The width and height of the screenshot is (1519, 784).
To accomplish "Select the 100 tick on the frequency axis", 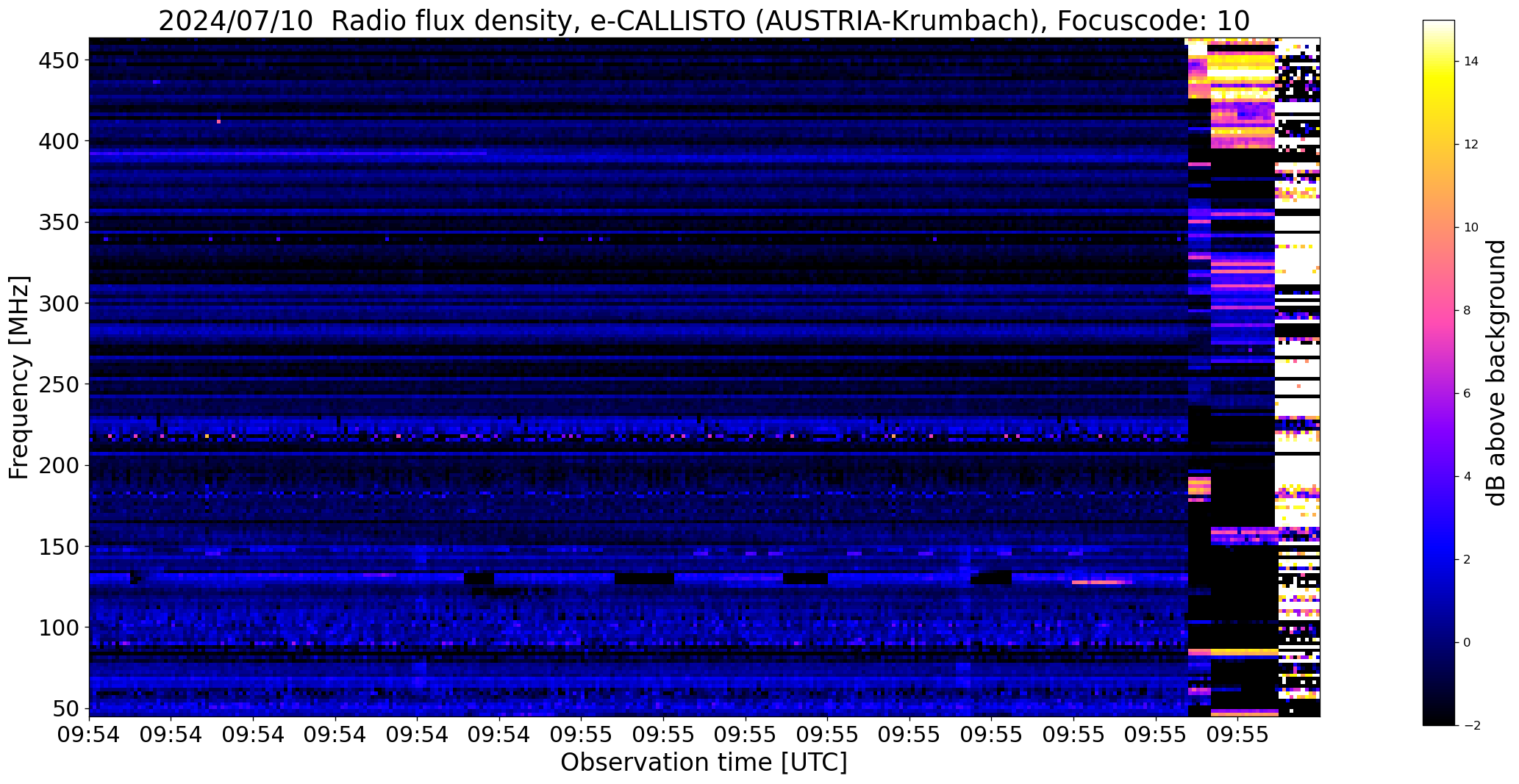I will [58, 628].
